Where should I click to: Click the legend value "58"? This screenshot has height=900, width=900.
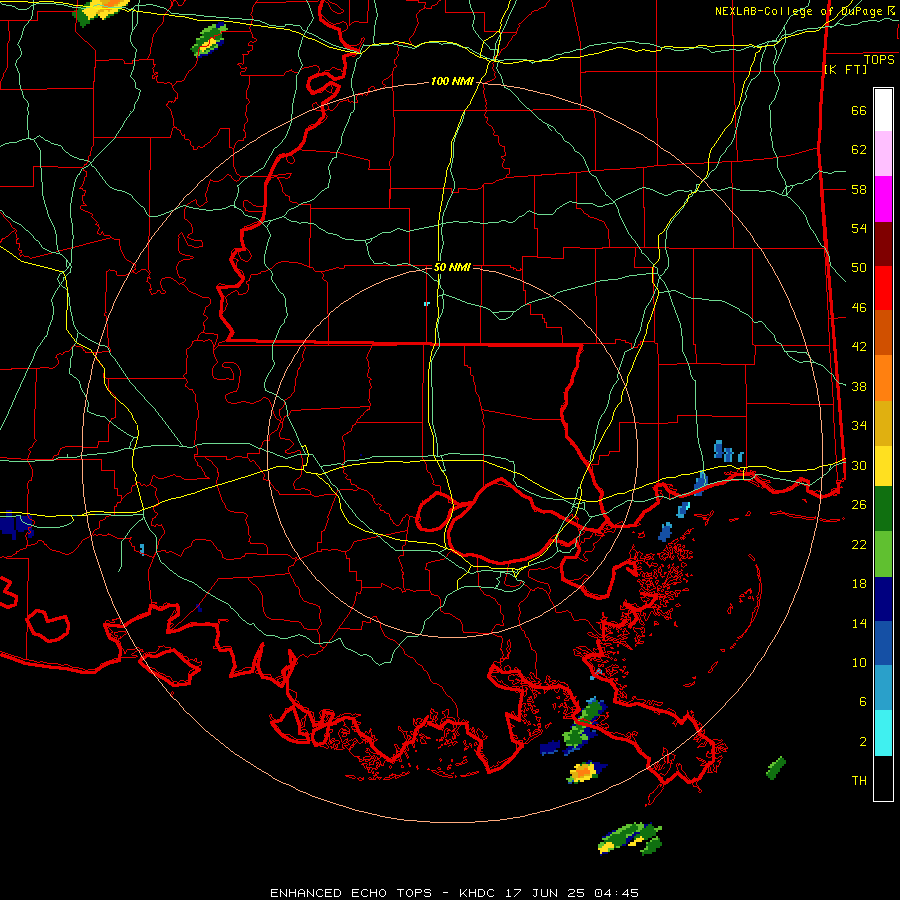coord(859,189)
